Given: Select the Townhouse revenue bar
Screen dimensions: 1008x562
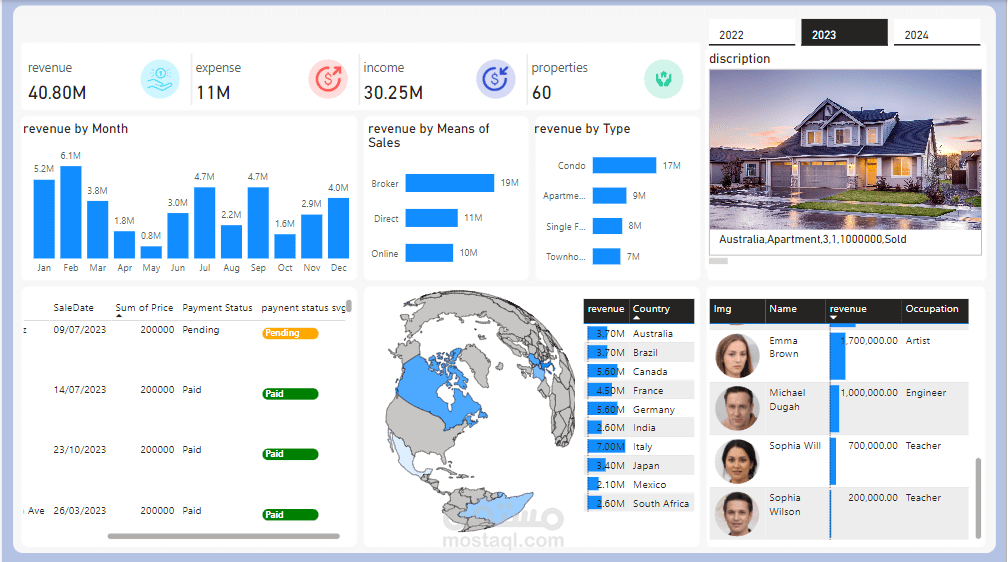Looking at the screenshot, I should point(606,256).
